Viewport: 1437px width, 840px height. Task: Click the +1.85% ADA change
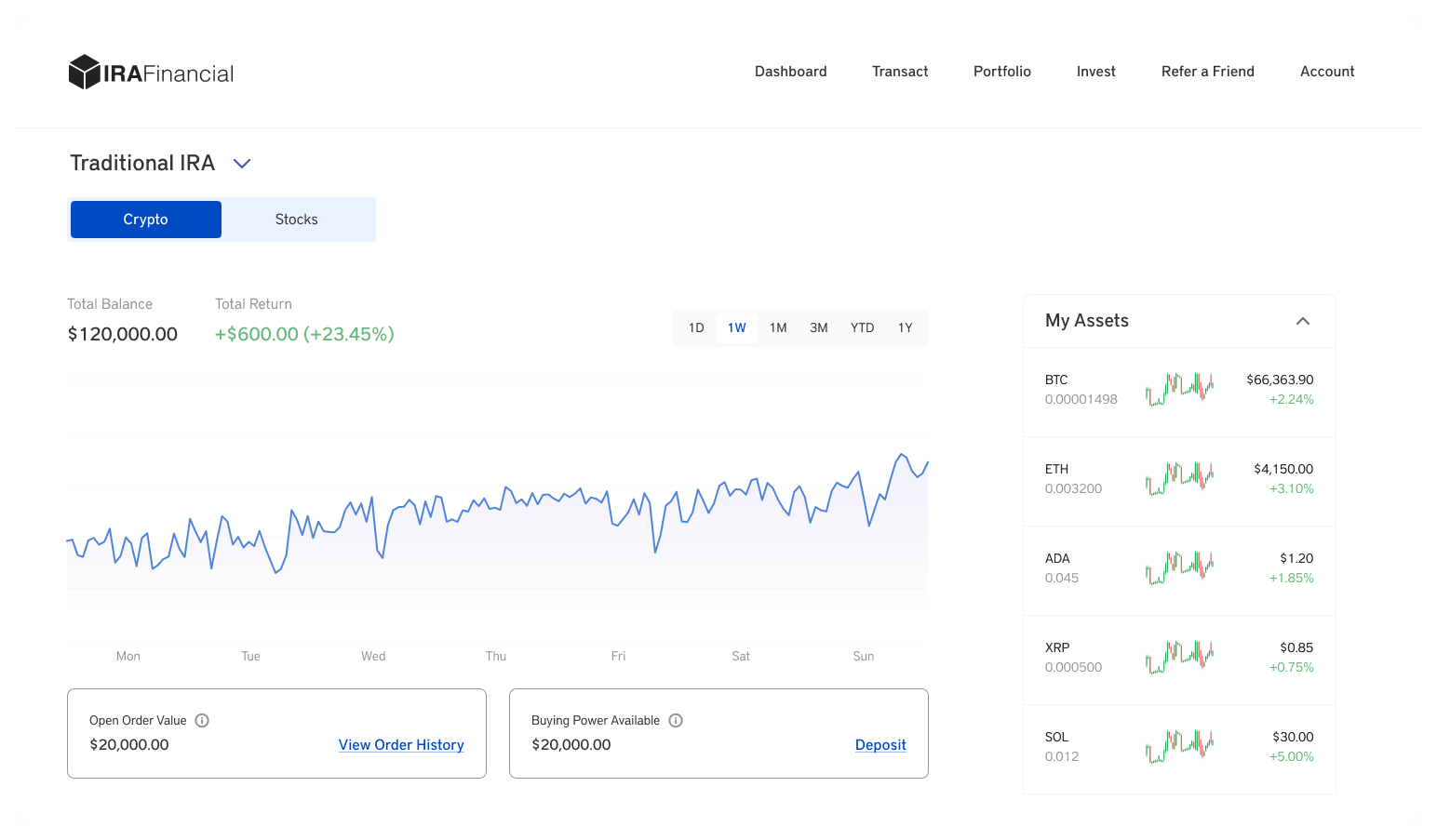pos(1291,578)
